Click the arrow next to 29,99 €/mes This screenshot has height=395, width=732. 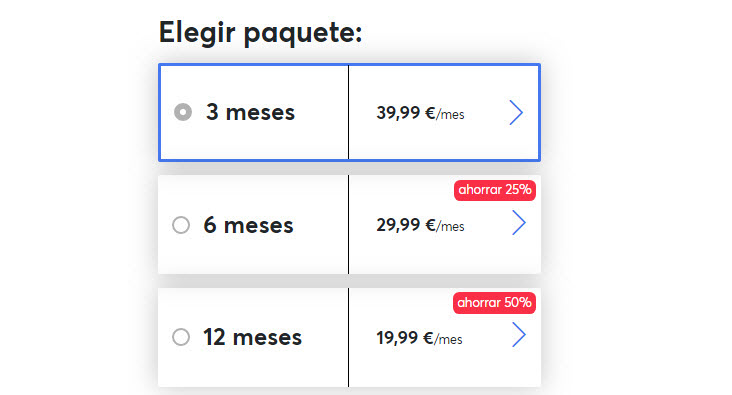(519, 222)
